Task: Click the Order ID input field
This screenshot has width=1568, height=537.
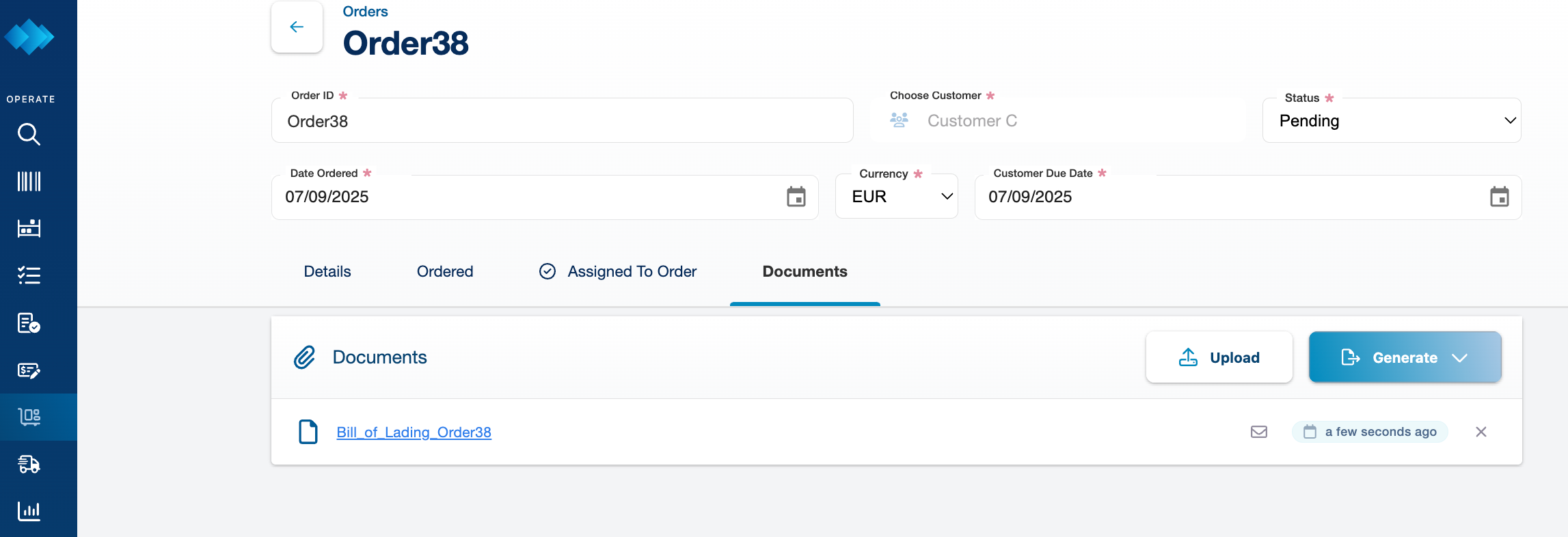Action: [562, 122]
